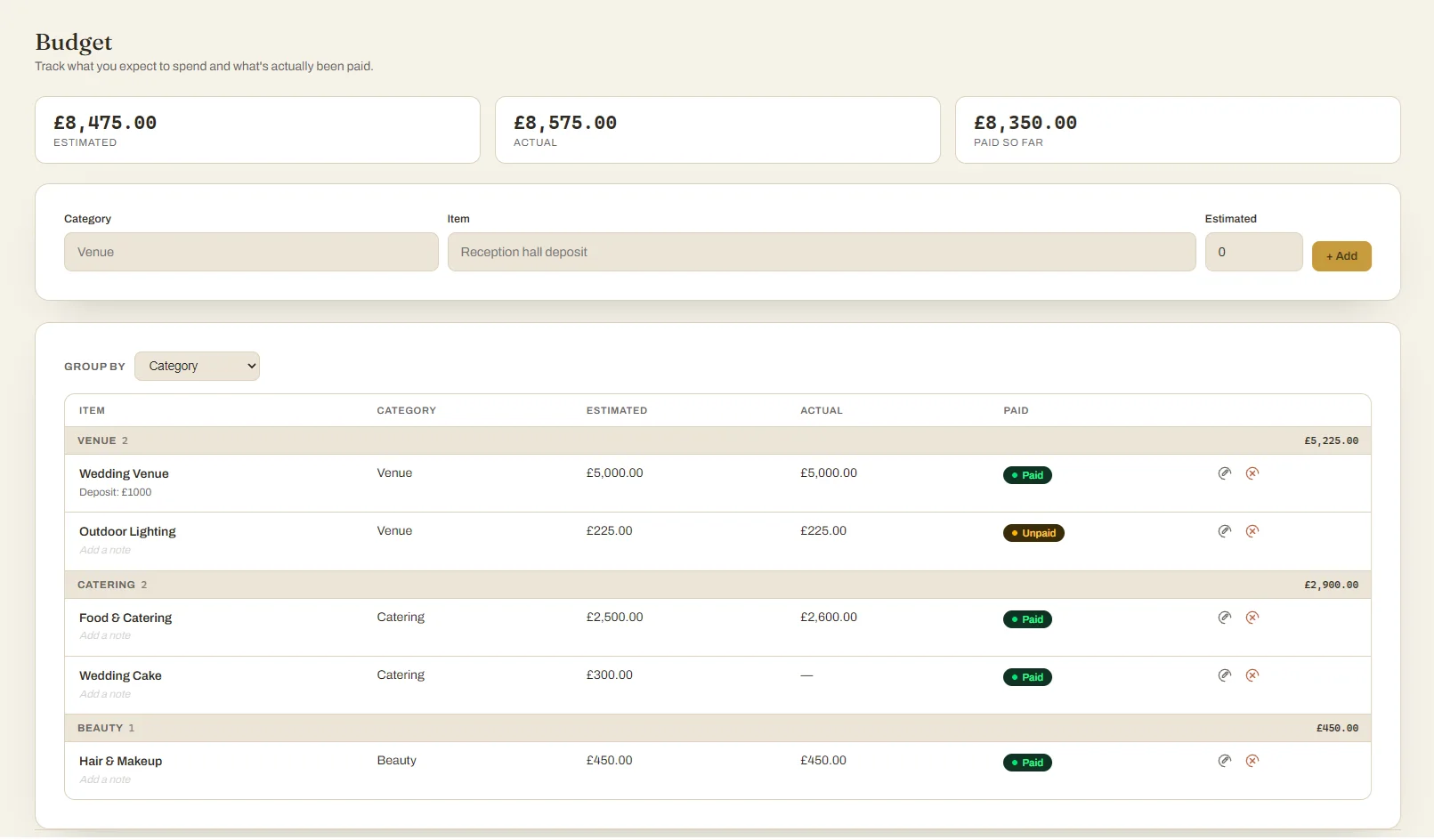The image size is (1434, 840).
Task: Remove the Hair & Makeup item
Action: click(x=1252, y=761)
